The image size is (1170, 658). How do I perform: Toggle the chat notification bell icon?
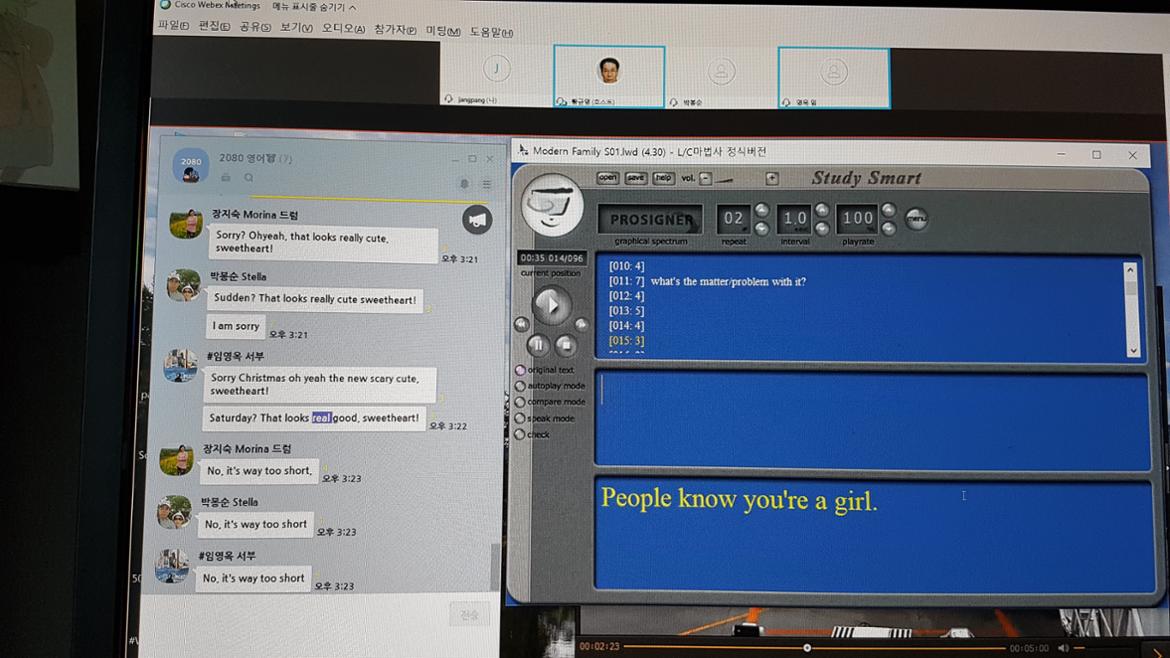464,184
